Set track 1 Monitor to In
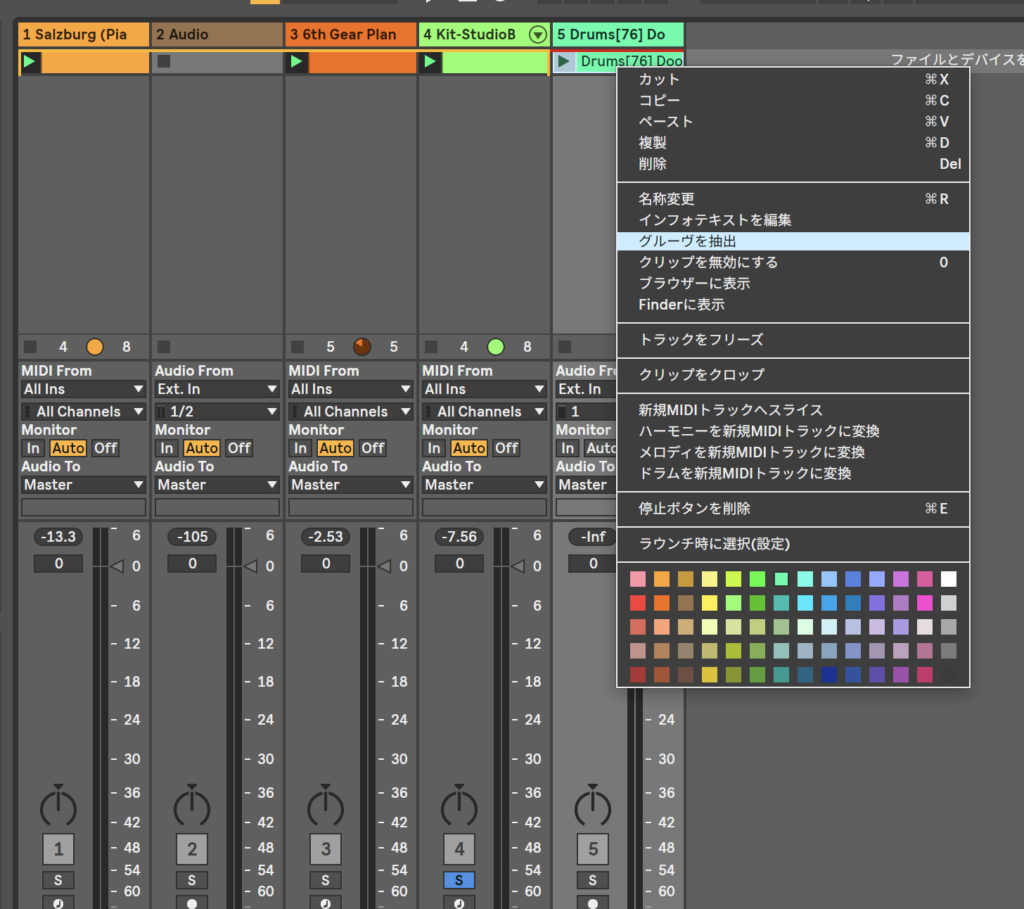This screenshot has height=909, width=1024. click(34, 448)
